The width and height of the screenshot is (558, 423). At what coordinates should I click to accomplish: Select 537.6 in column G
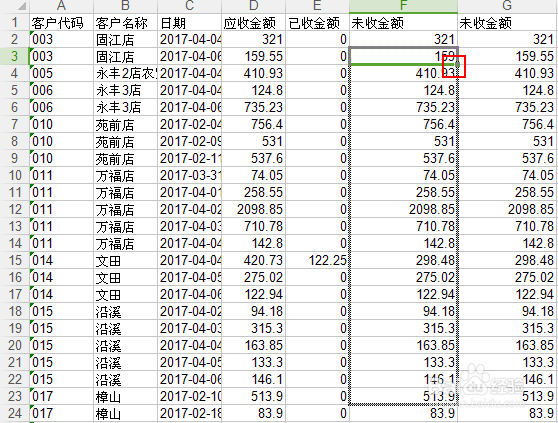click(x=507, y=158)
